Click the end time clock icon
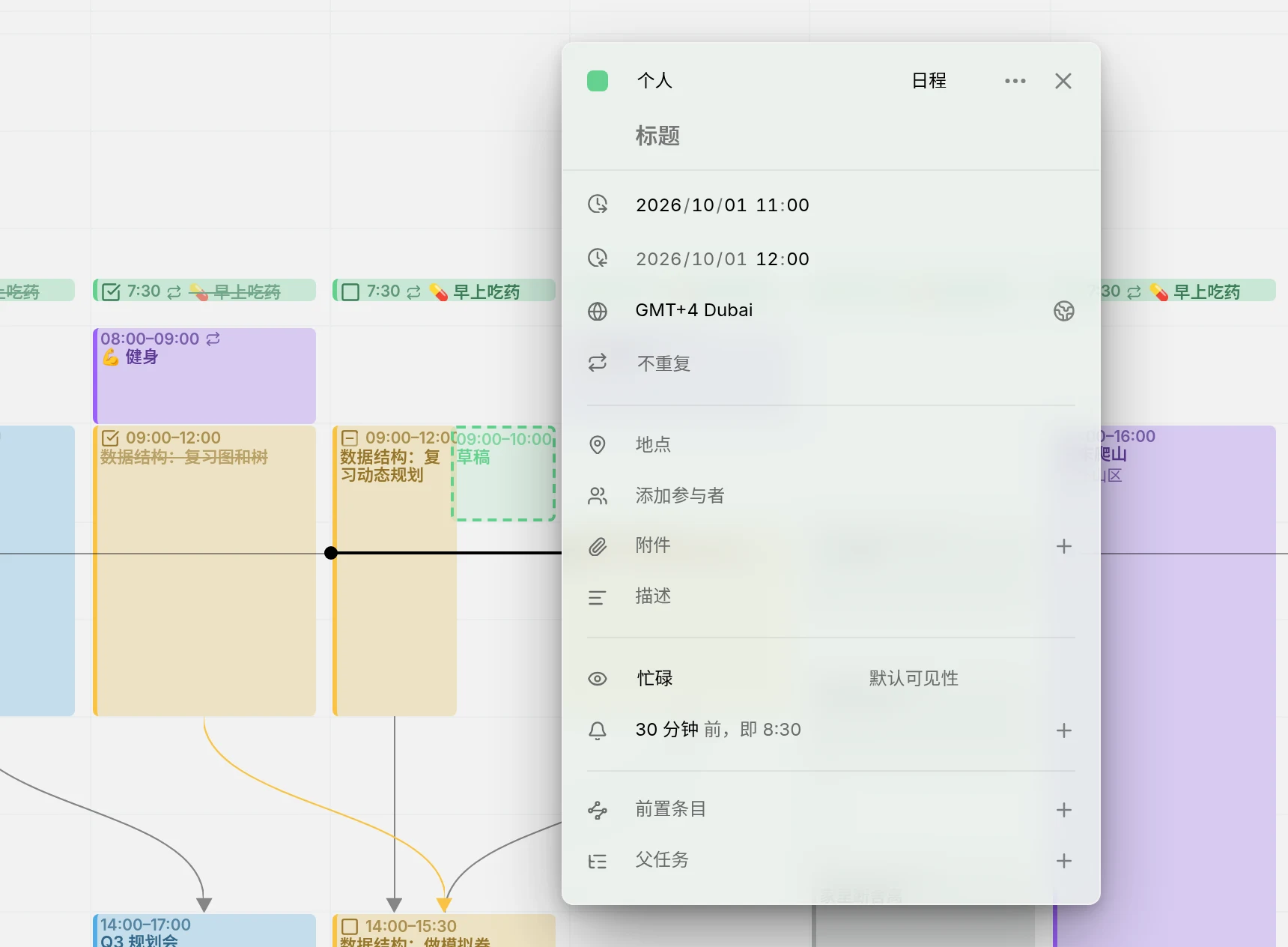Viewport: 1288px width, 947px height. click(x=598, y=258)
